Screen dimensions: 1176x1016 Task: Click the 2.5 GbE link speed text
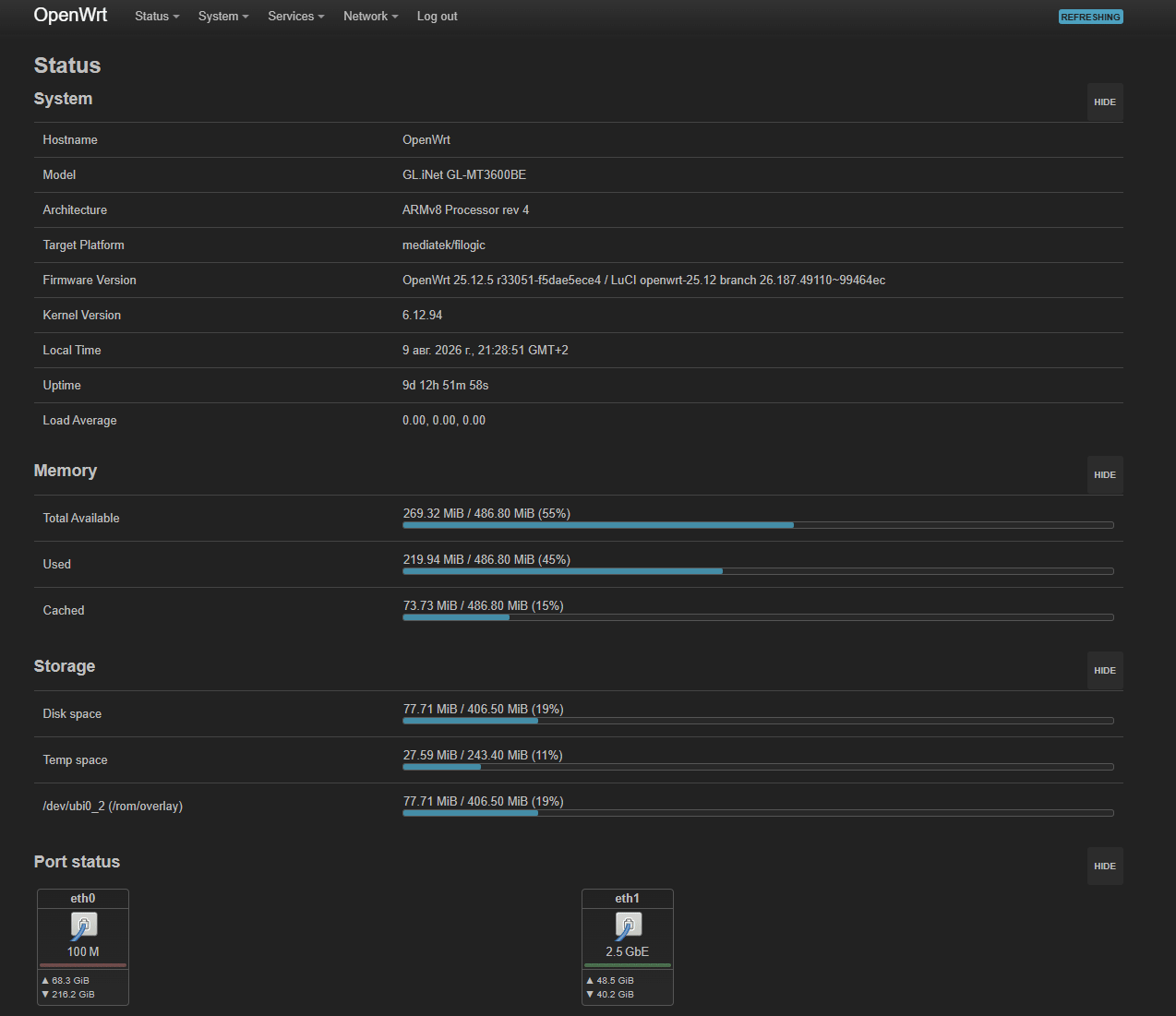coord(628,952)
